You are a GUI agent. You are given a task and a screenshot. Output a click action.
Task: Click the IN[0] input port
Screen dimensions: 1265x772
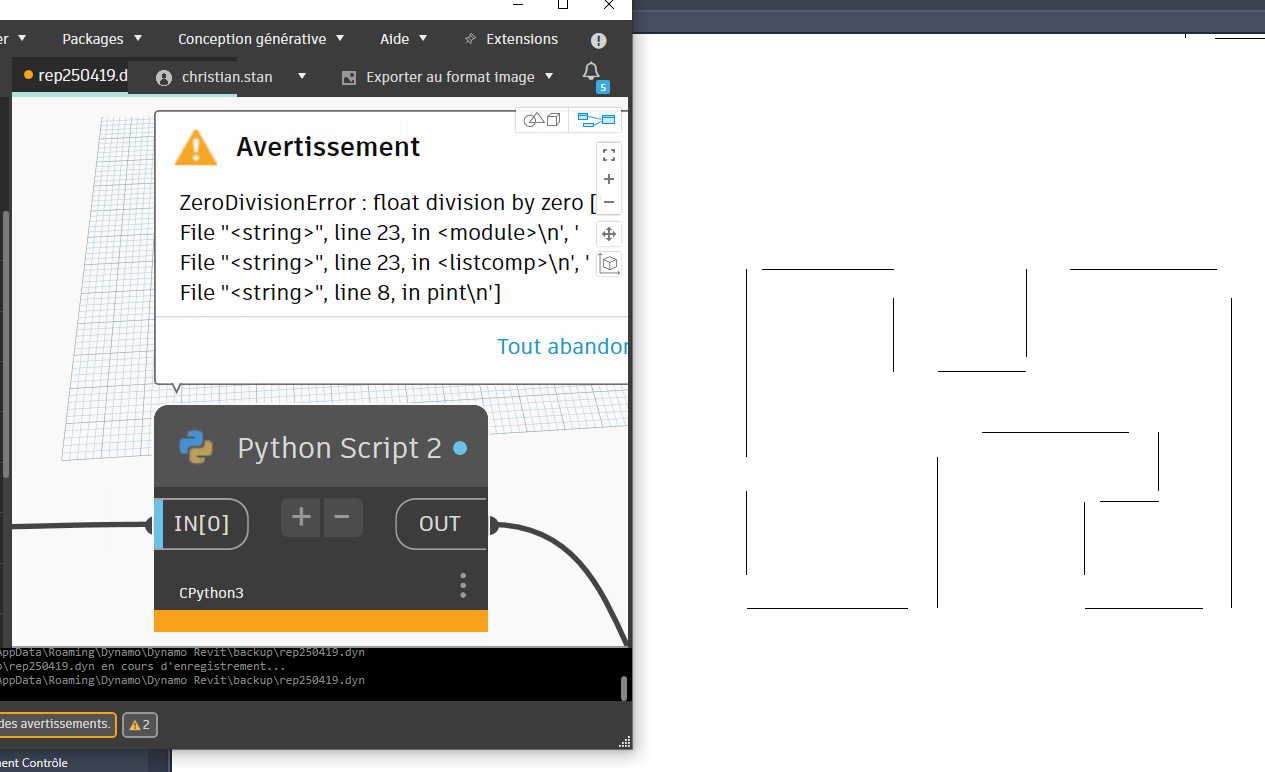click(x=202, y=524)
